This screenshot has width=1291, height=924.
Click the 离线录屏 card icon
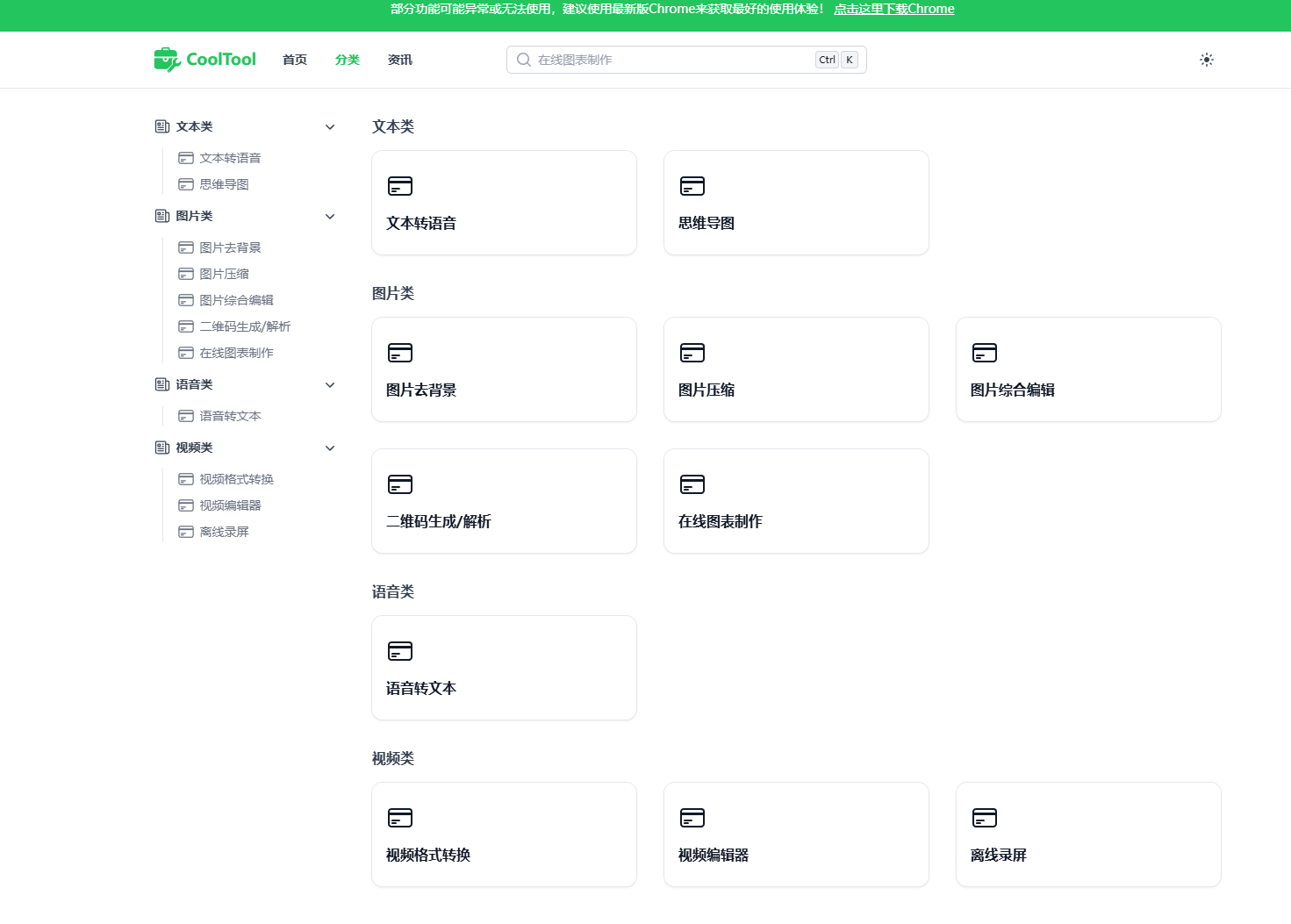985,818
